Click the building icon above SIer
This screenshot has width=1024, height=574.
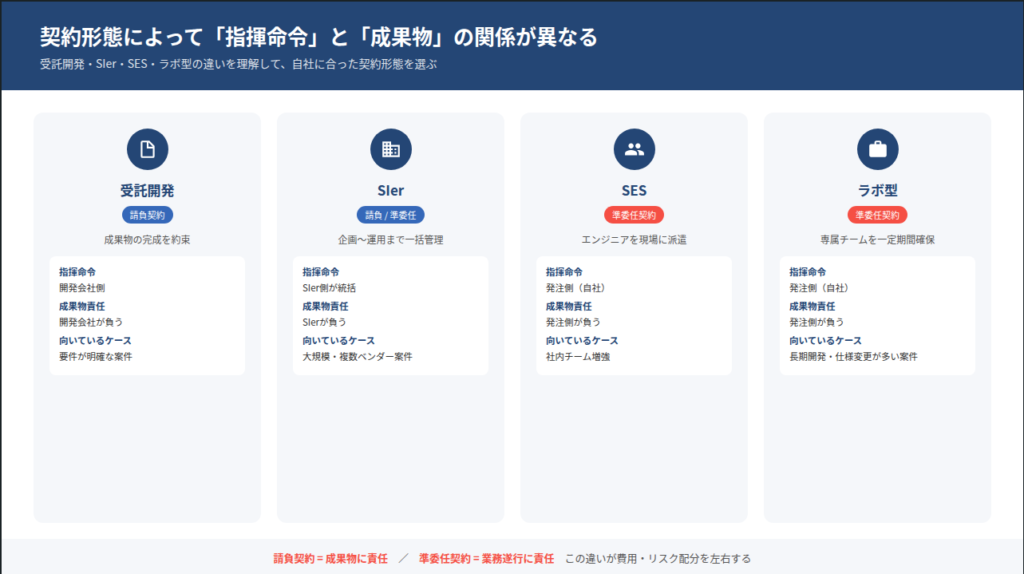pos(390,150)
